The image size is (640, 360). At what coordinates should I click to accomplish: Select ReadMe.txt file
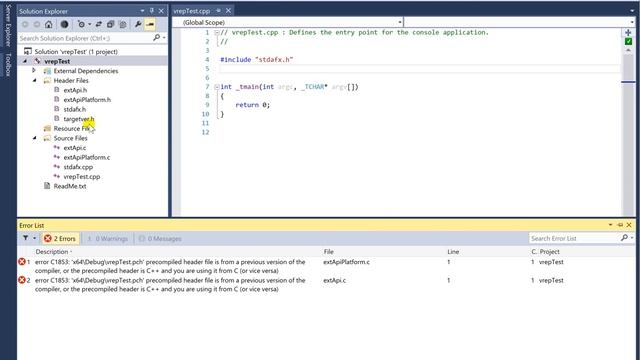(70, 186)
